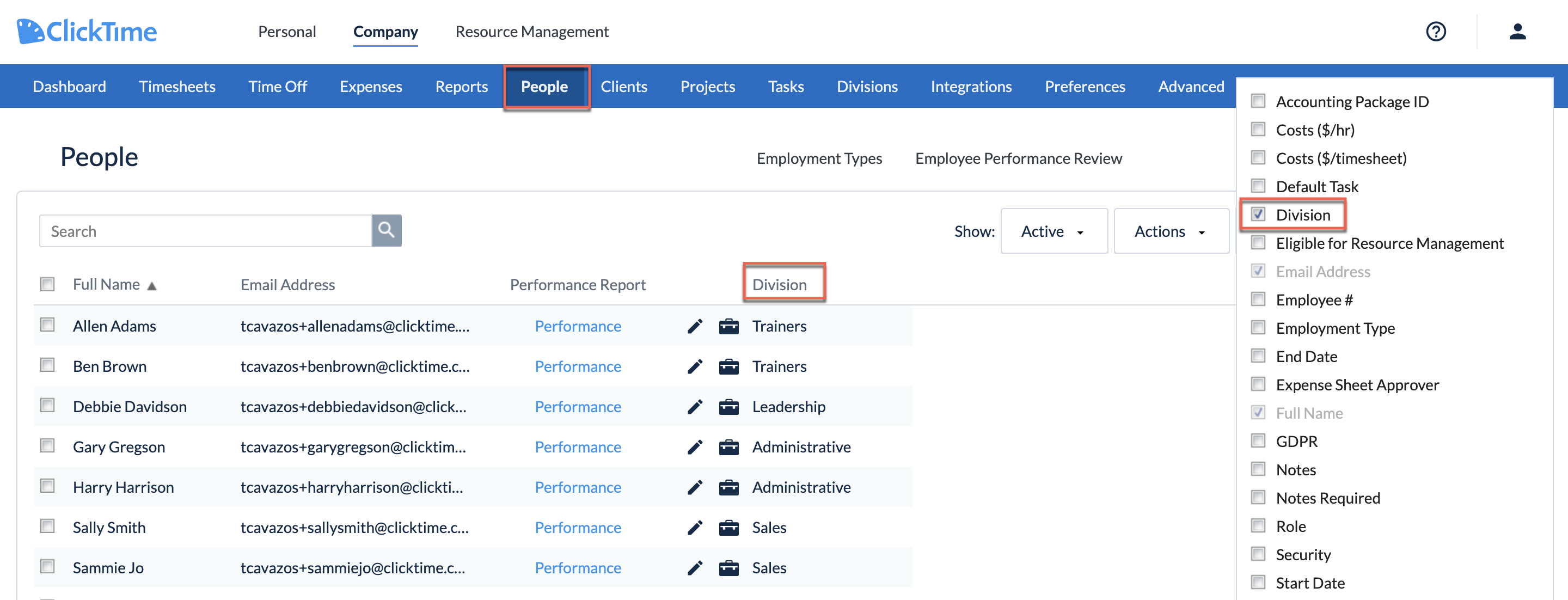Viewport: 1568px width, 600px height.
Task: Select the Company section
Action: click(385, 32)
